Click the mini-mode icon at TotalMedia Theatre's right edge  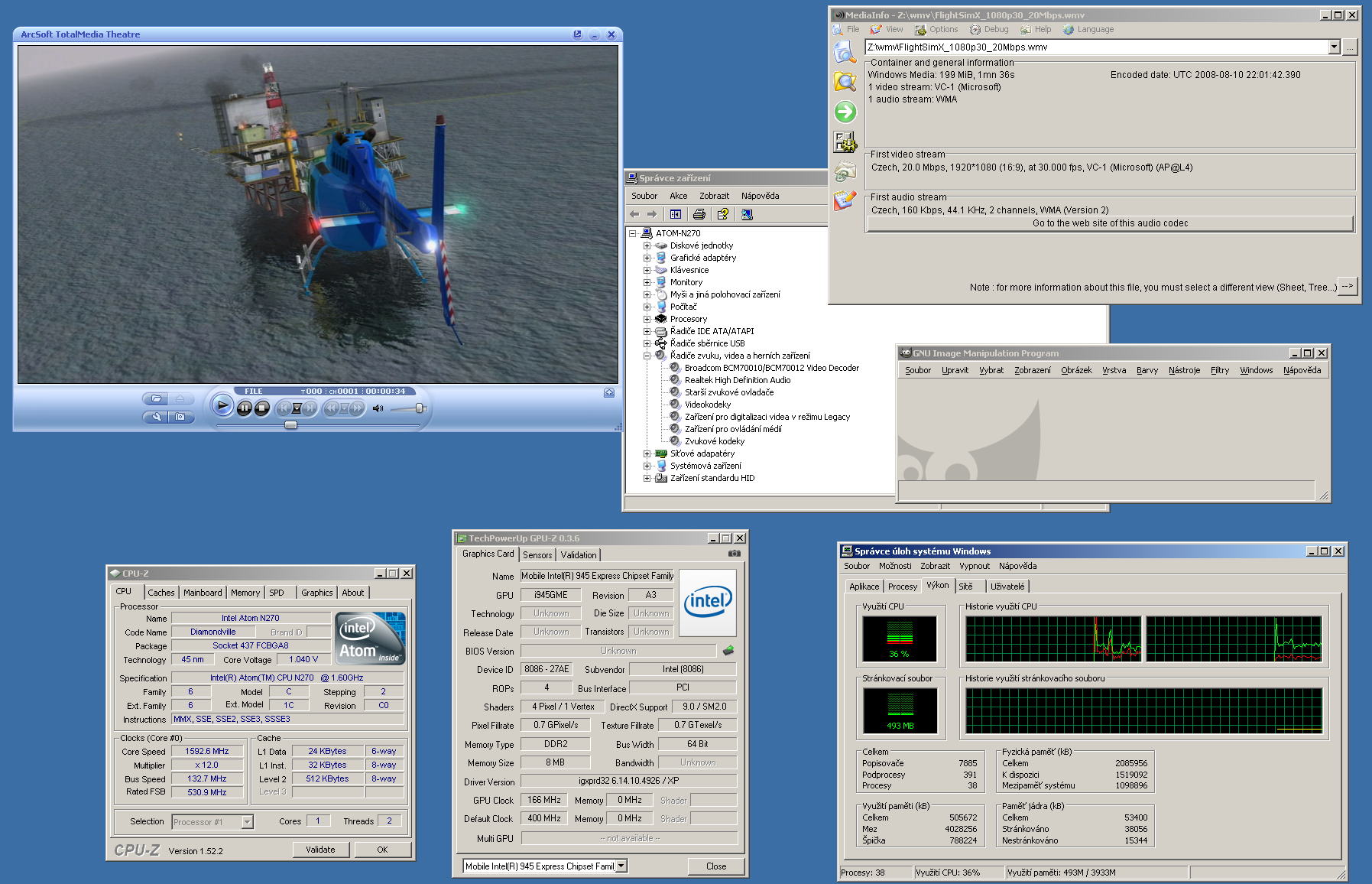[609, 392]
